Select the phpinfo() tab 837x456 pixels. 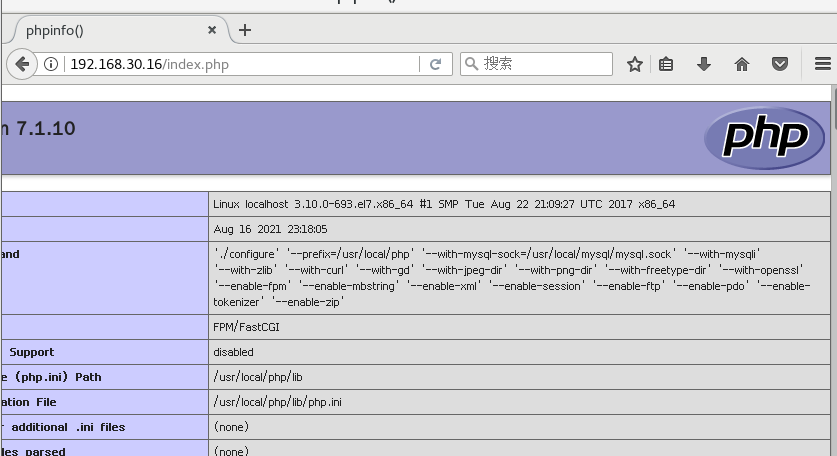[120, 30]
